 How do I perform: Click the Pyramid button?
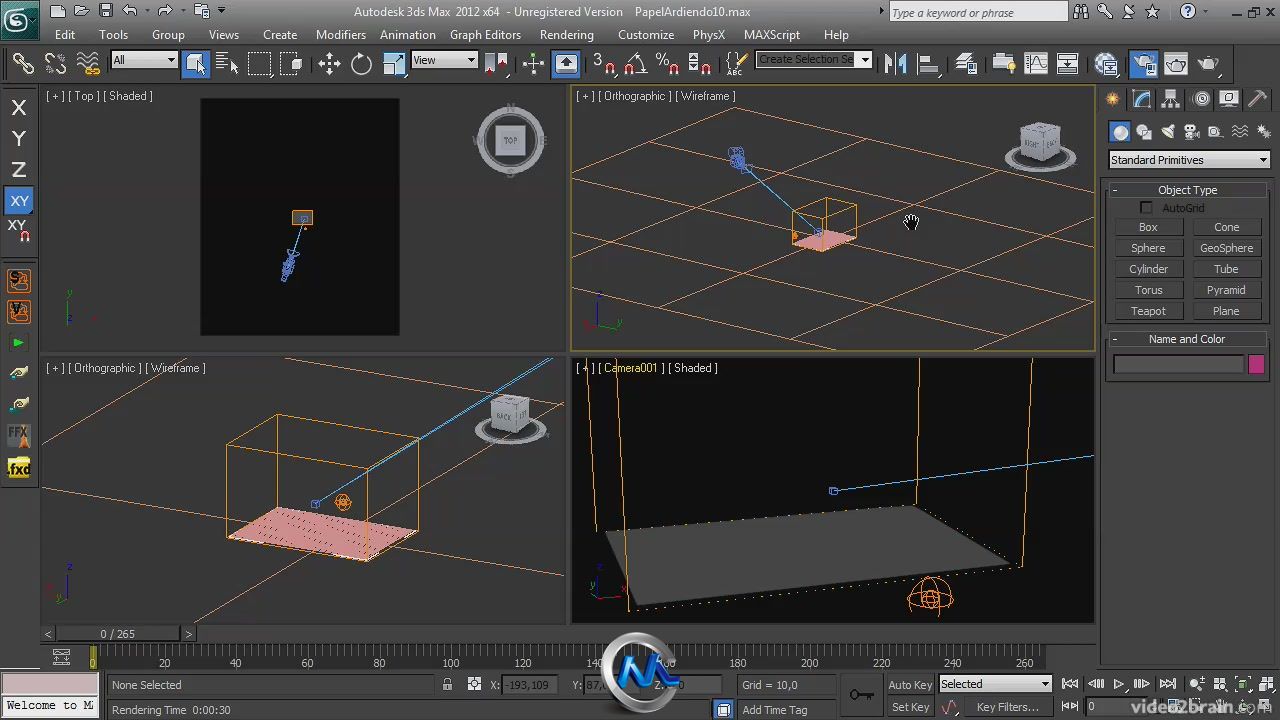click(x=1226, y=290)
